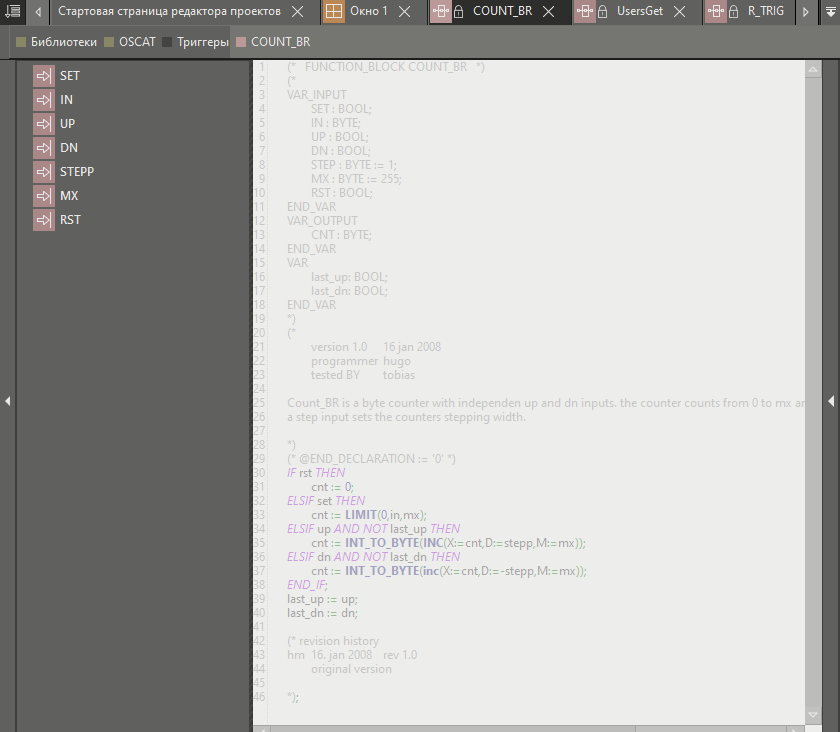Select the MX input arrow icon
Image resolution: width=840 pixels, height=732 pixels.
point(43,196)
